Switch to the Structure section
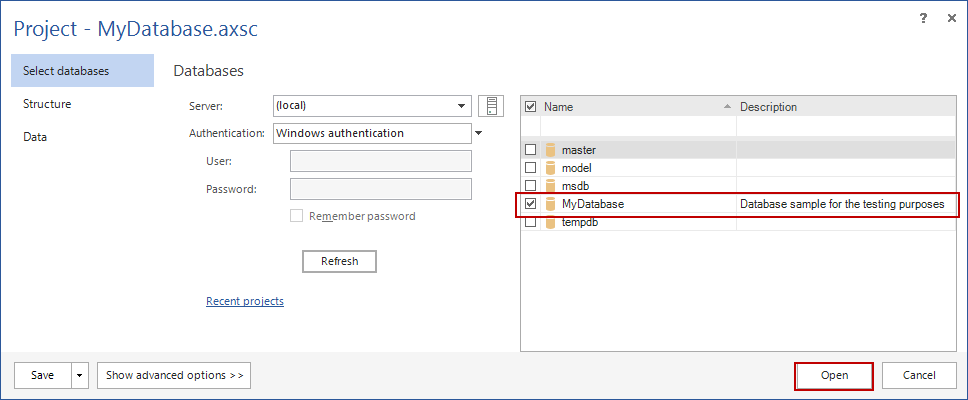 point(47,104)
